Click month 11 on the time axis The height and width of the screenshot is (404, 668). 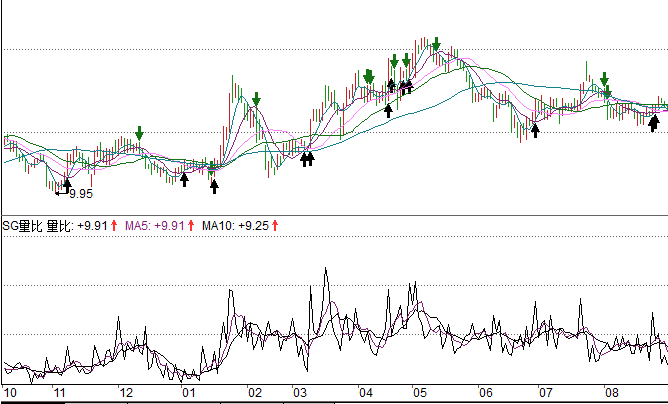(60, 392)
